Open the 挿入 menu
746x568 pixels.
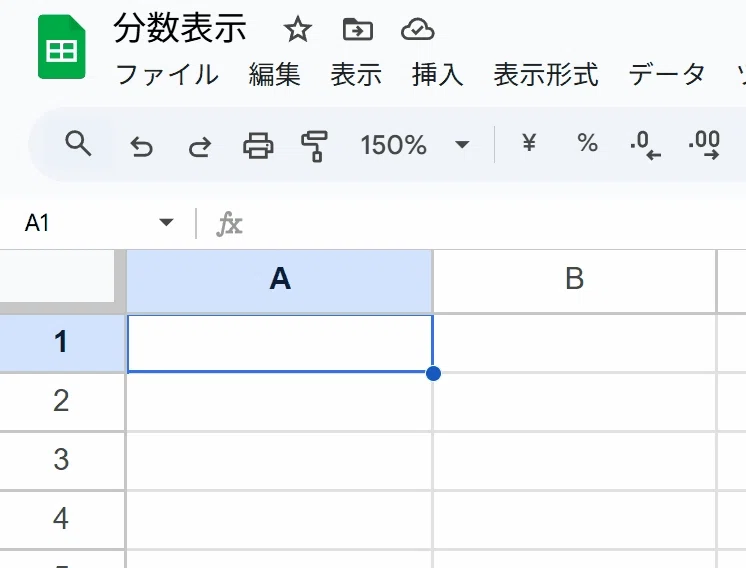click(x=437, y=75)
